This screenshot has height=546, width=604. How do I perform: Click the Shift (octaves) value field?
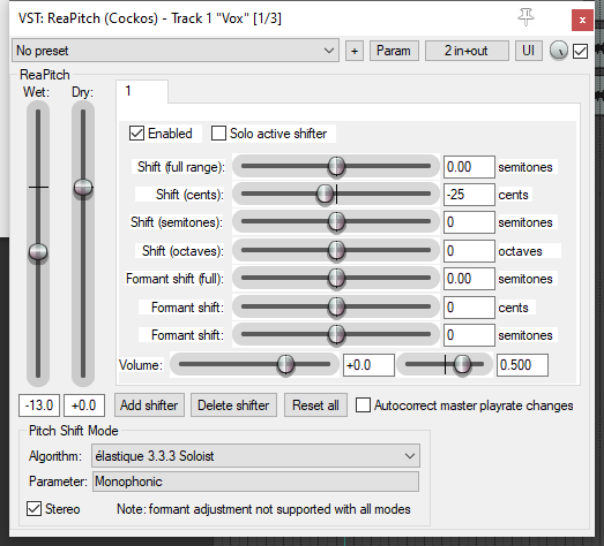[469, 251]
